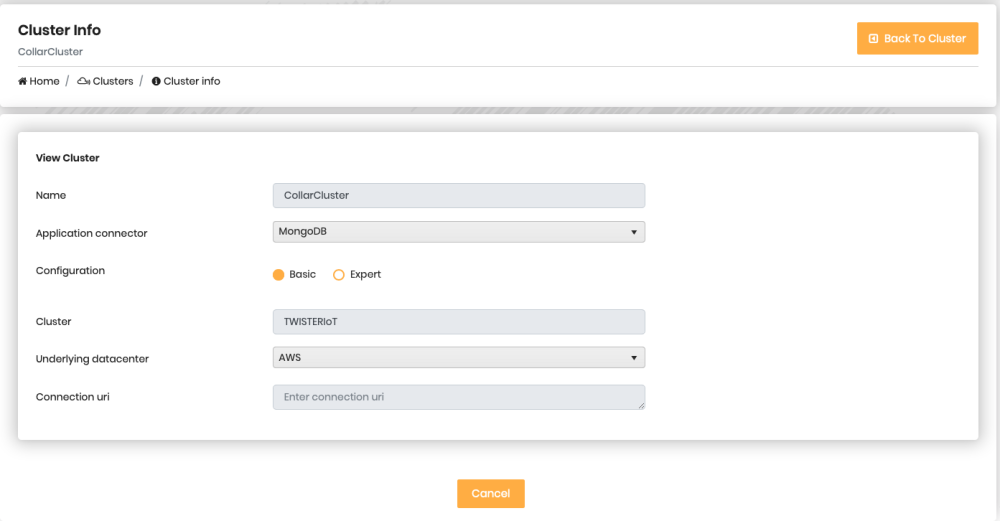This screenshot has width=1000, height=521.
Task: Click the Expert radio label text
Action: pos(365,275)
